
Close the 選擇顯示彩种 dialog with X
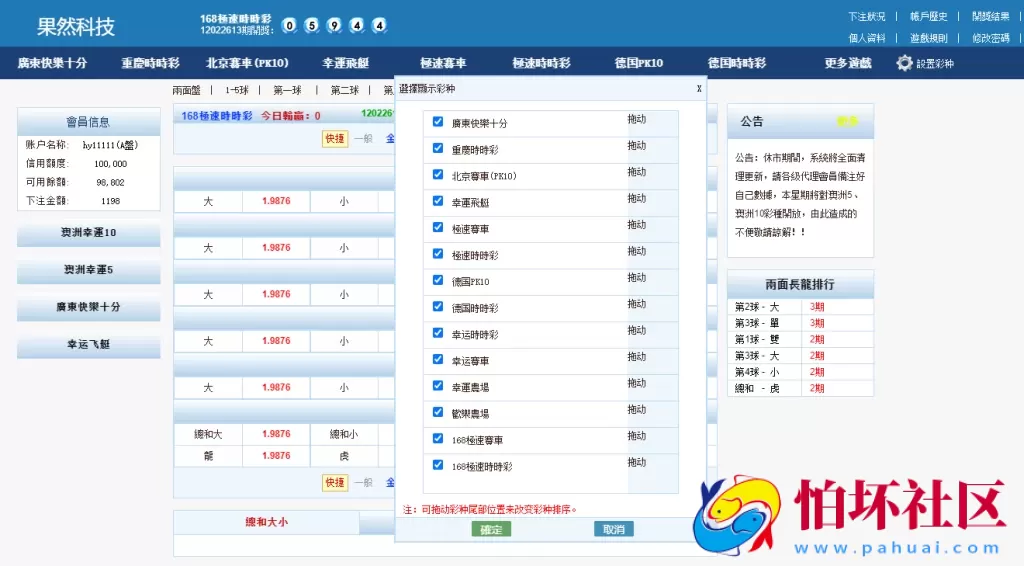(699, 89)
